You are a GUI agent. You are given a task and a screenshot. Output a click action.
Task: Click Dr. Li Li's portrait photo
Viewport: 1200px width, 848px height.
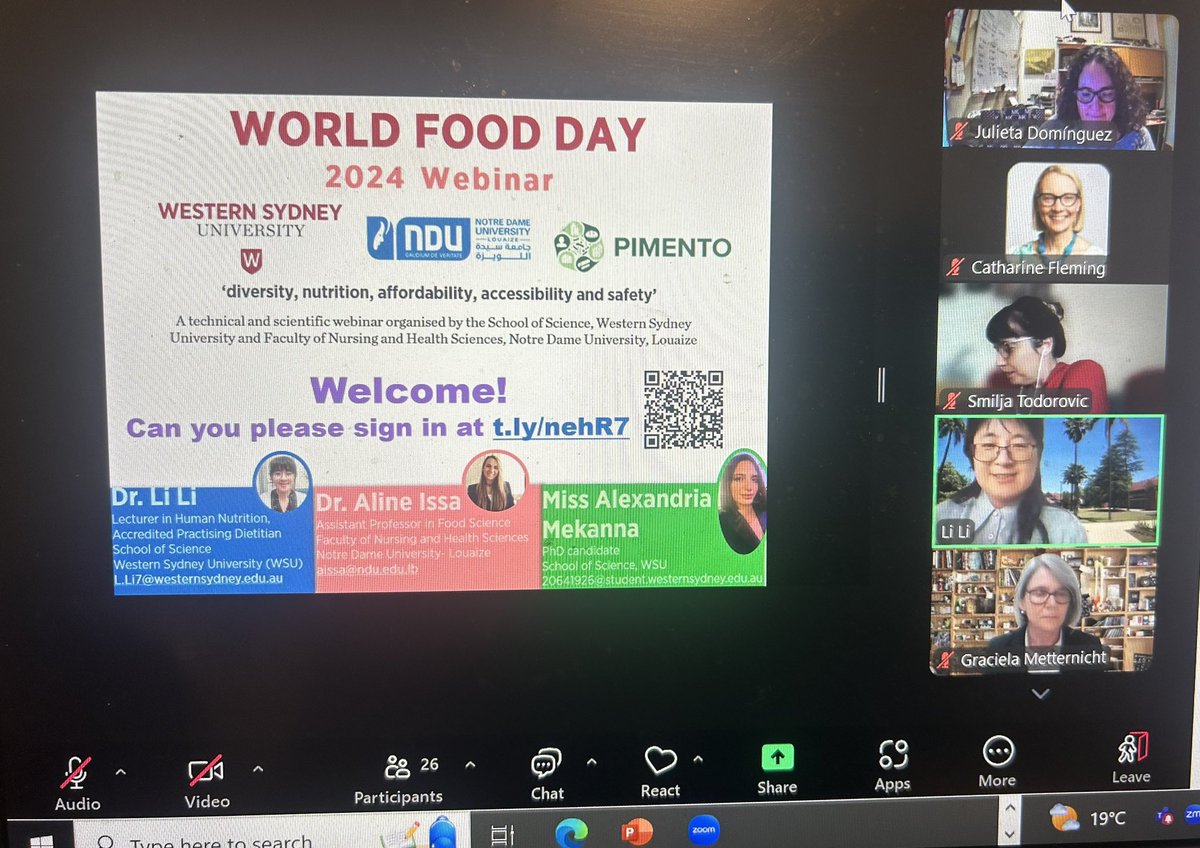pyautogui.click(x=282, y=483)
